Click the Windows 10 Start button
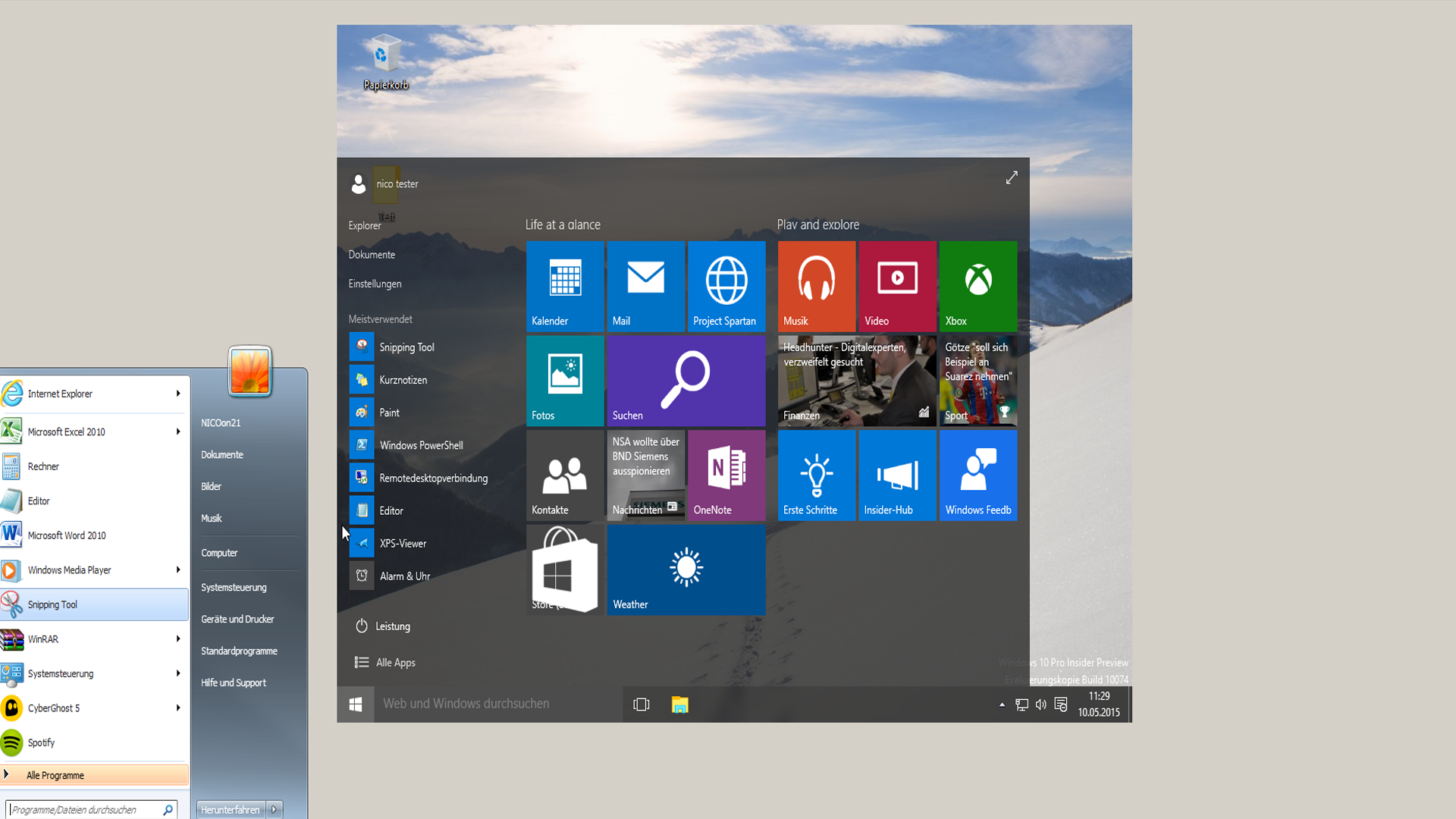 point(355,704)
